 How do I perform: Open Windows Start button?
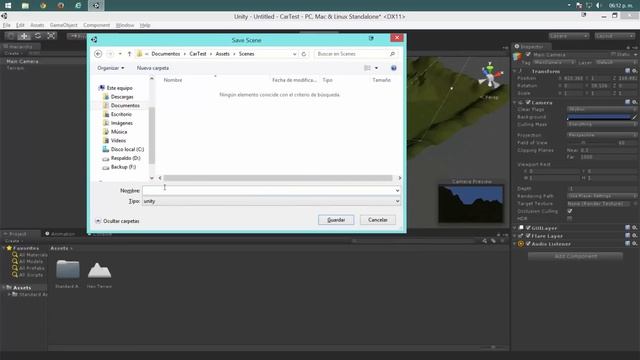pos(8,5)
